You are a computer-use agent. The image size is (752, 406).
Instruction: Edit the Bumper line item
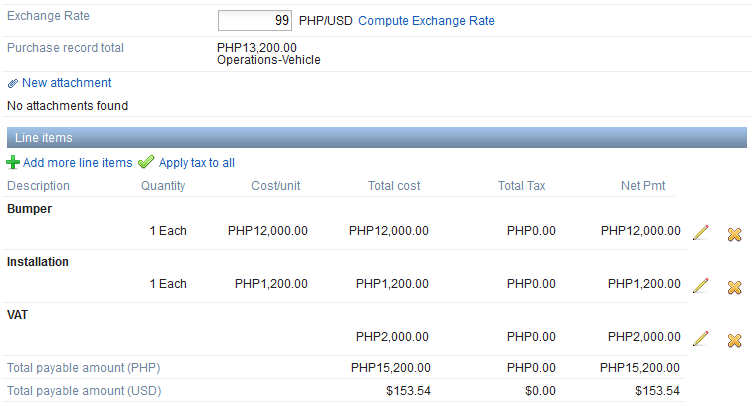(x=701, y=233)
